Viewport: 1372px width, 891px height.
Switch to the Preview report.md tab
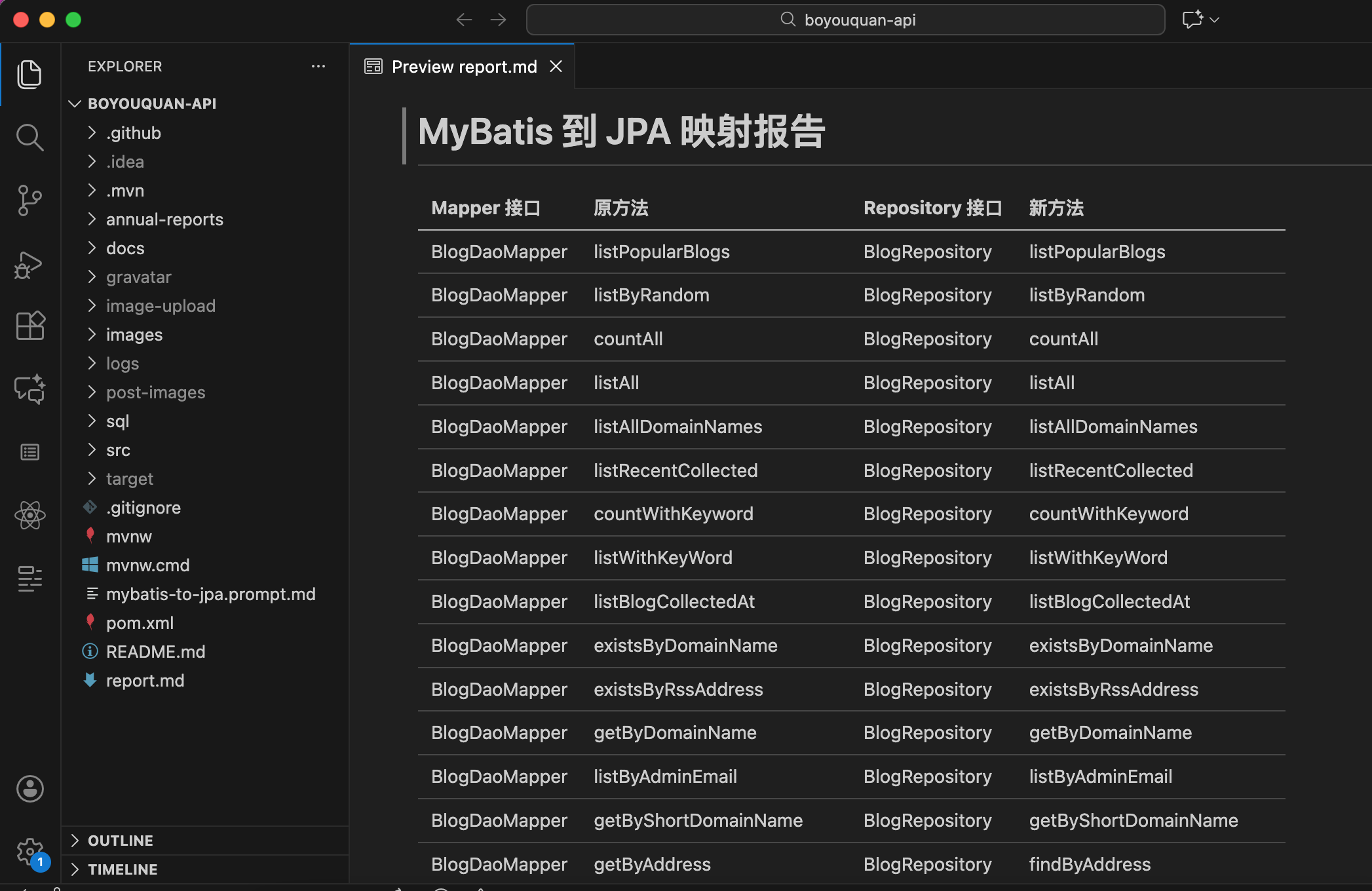463,66
